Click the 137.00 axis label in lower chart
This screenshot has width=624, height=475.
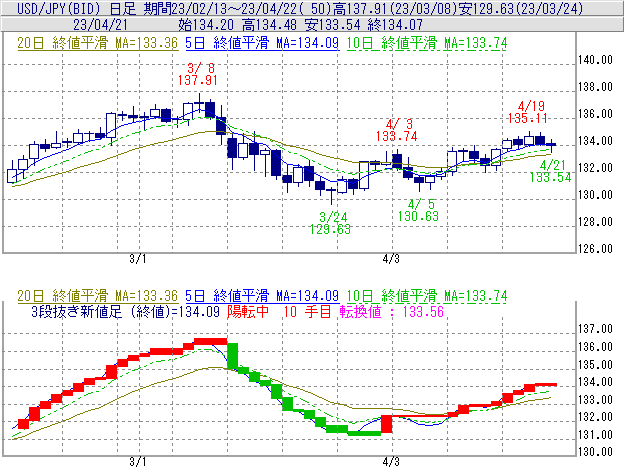click(x=595, y=329)
